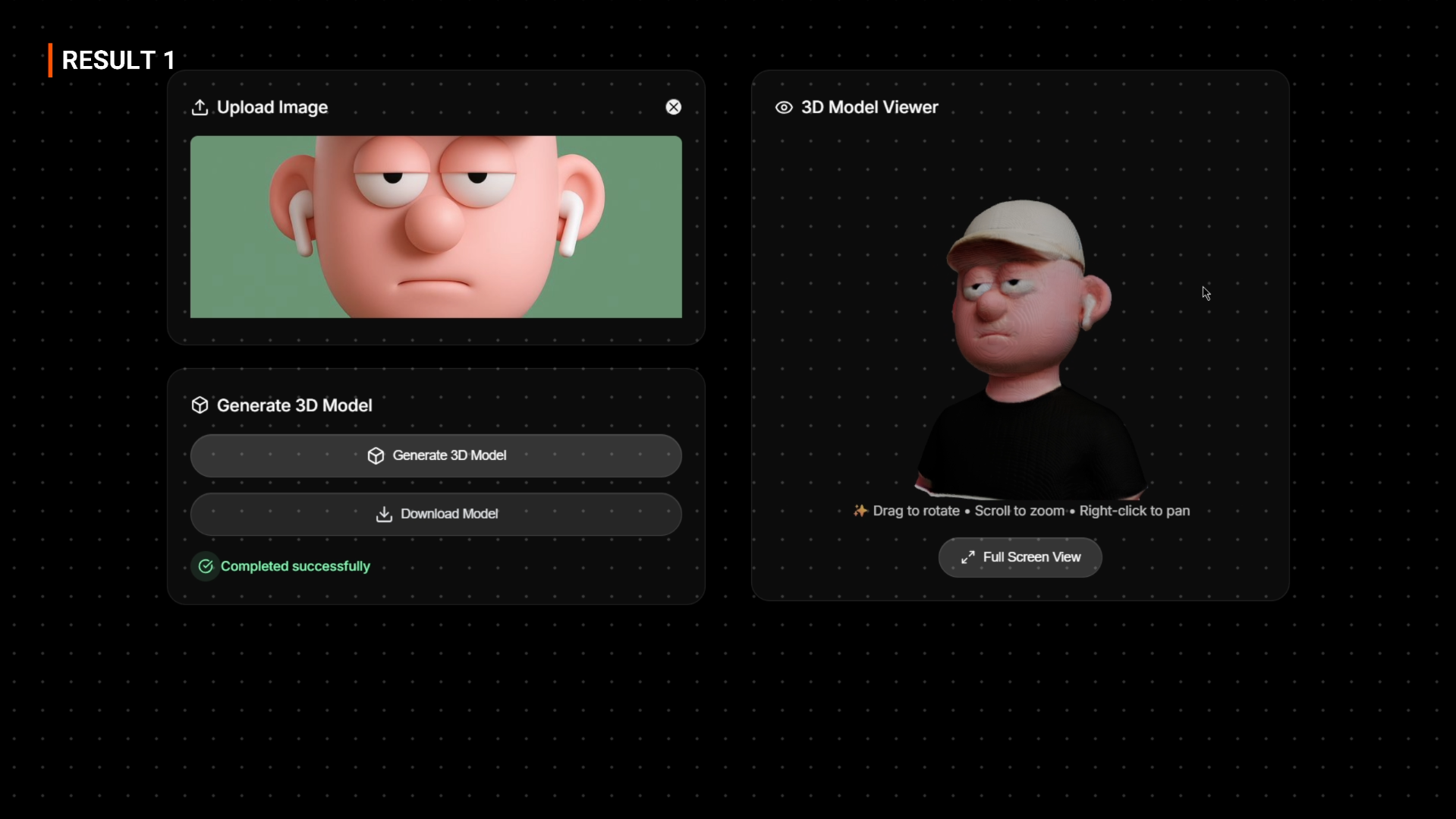Image resolution: width=1456 pixels, height=819 pixels.
Task: Remove uploaded image with the X icon
Action: click(x=673, y=107)
